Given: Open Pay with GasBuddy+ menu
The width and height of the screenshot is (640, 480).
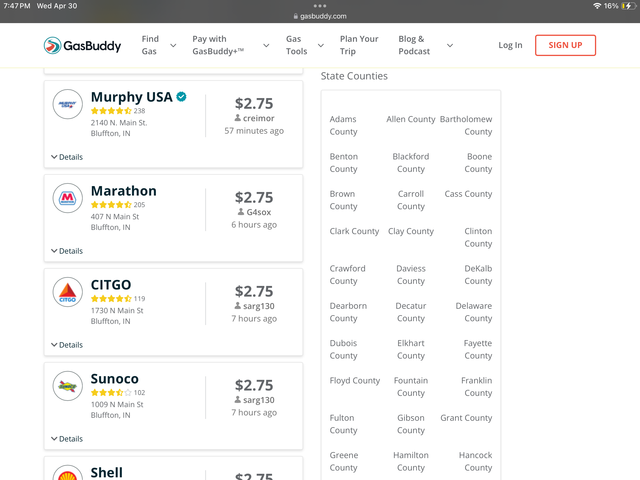Looking at the screenshot, I should (231, 45).
